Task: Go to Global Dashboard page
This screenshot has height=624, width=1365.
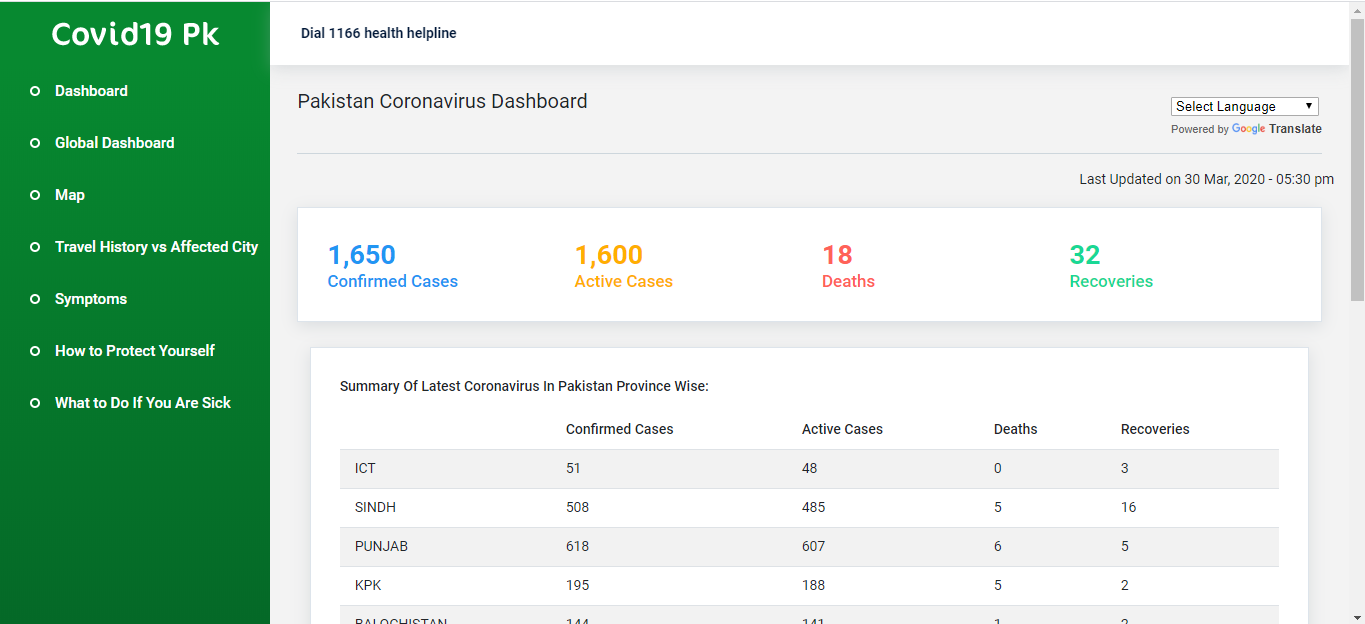Action: [x=114, y=143]
